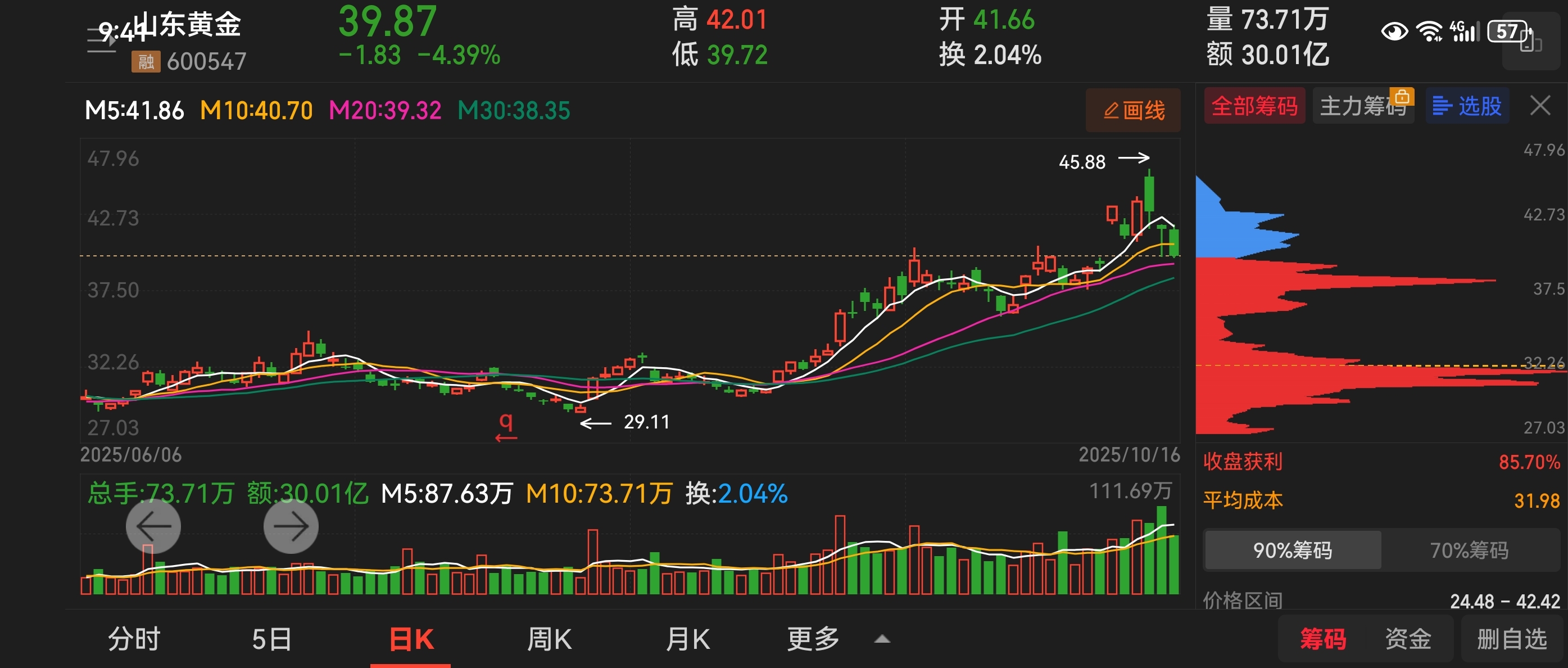
Task: Click the previous candle left-arrow button
Action: tap(153, 526)
